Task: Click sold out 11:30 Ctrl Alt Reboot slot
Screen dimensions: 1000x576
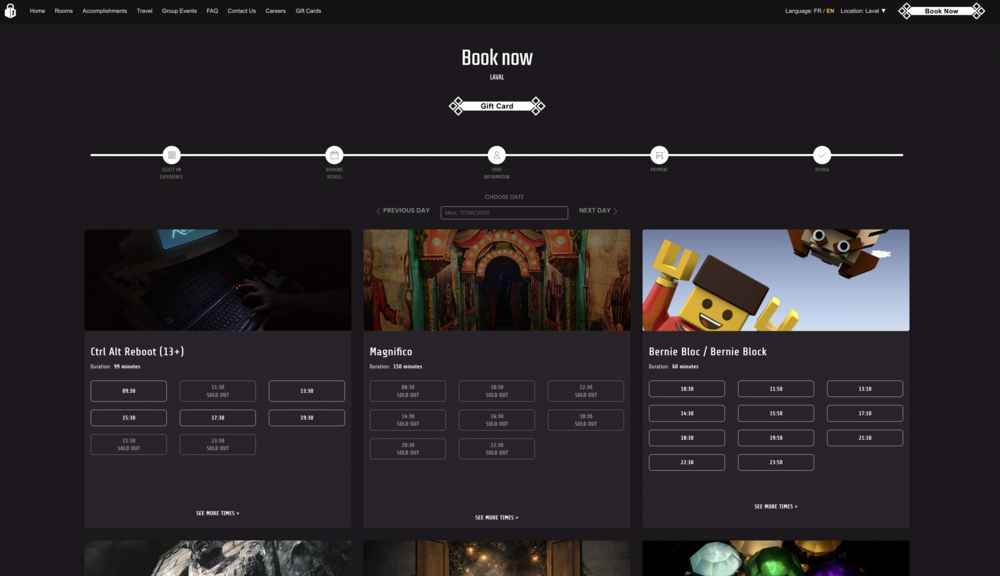Action: click(217, 391)
